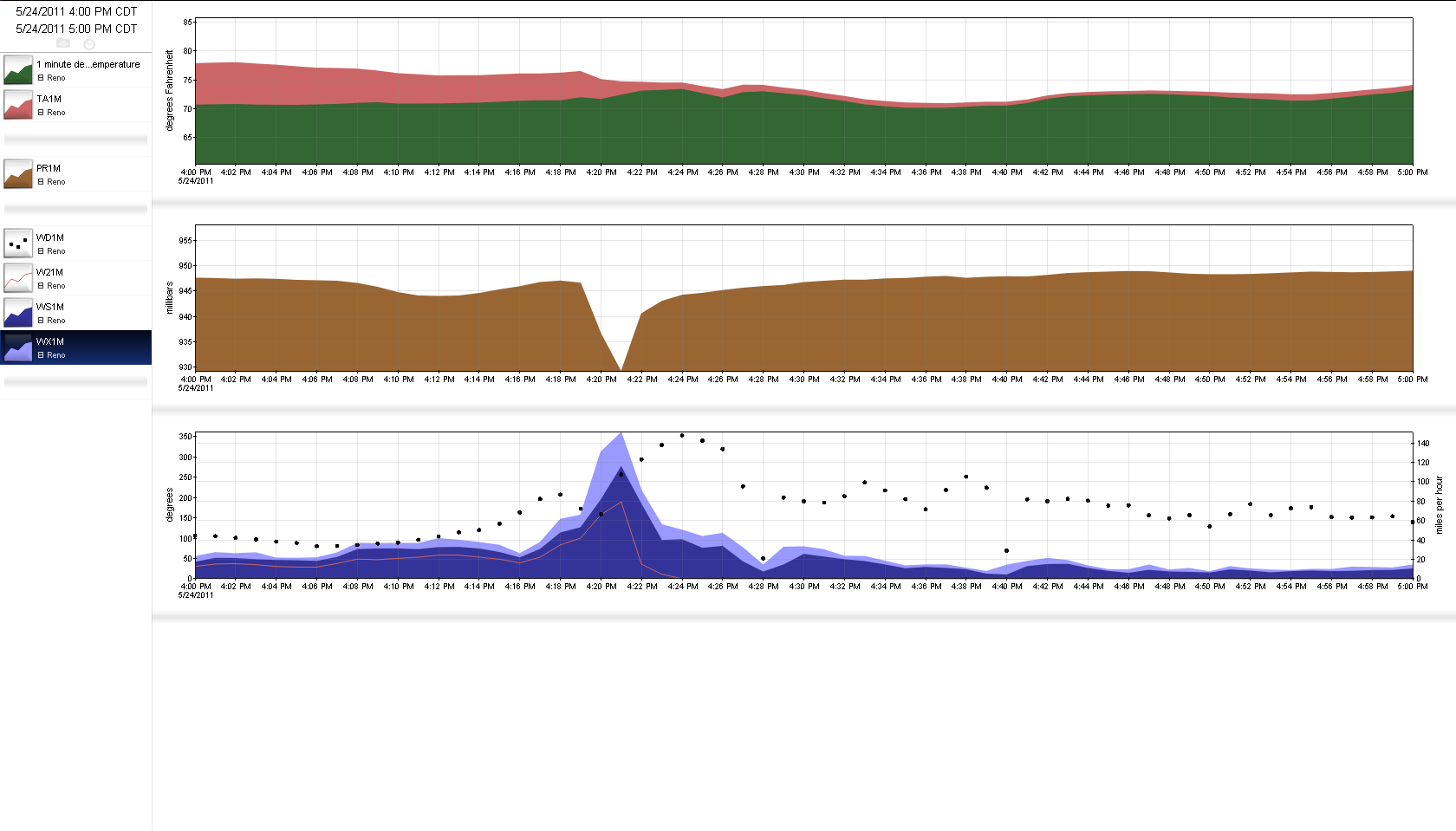Select the WS1M series label

click(x=50, y=307)
